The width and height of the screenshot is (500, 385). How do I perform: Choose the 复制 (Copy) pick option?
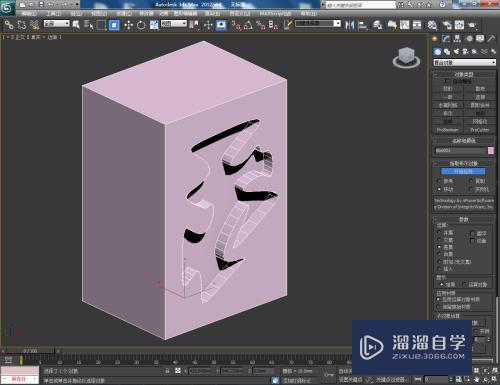[x=471, y=181]
